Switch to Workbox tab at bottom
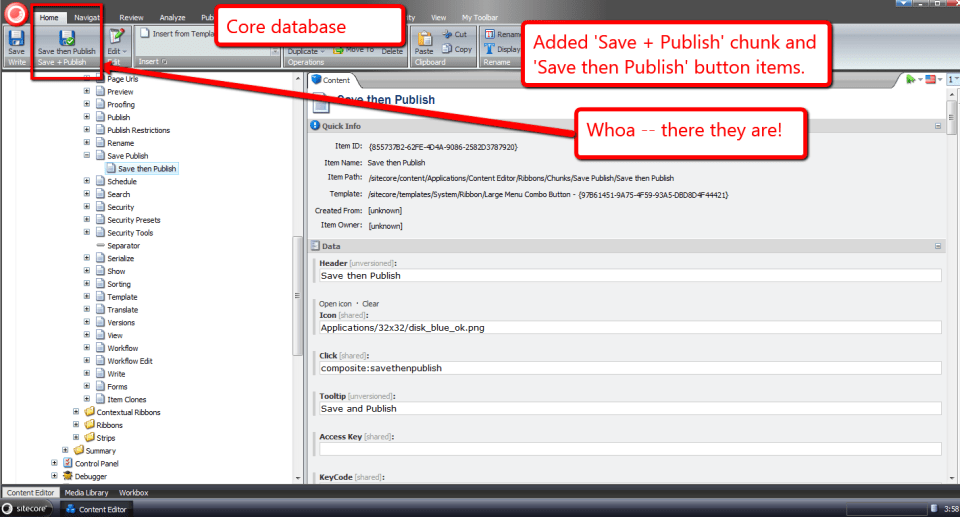Viewport: 960px width, 517px height. click(133, 492)
